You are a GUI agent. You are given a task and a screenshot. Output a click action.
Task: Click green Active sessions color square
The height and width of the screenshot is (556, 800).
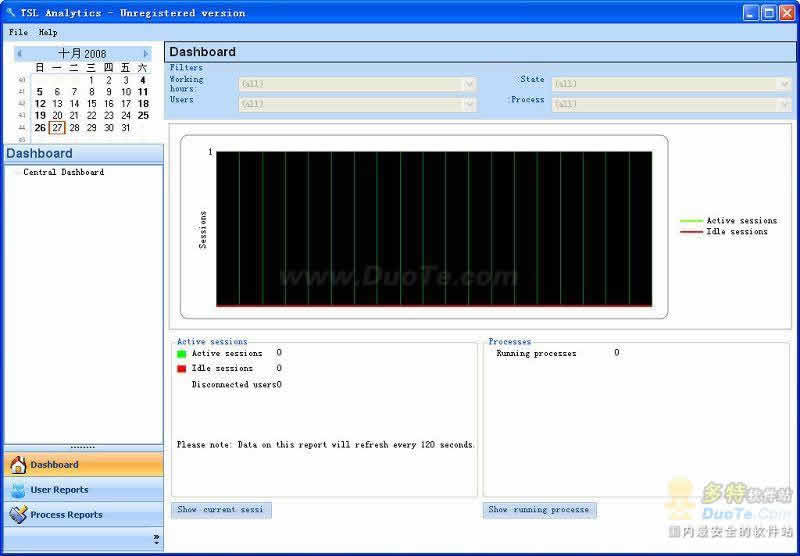pyautogui.click(x=182, y=353)
